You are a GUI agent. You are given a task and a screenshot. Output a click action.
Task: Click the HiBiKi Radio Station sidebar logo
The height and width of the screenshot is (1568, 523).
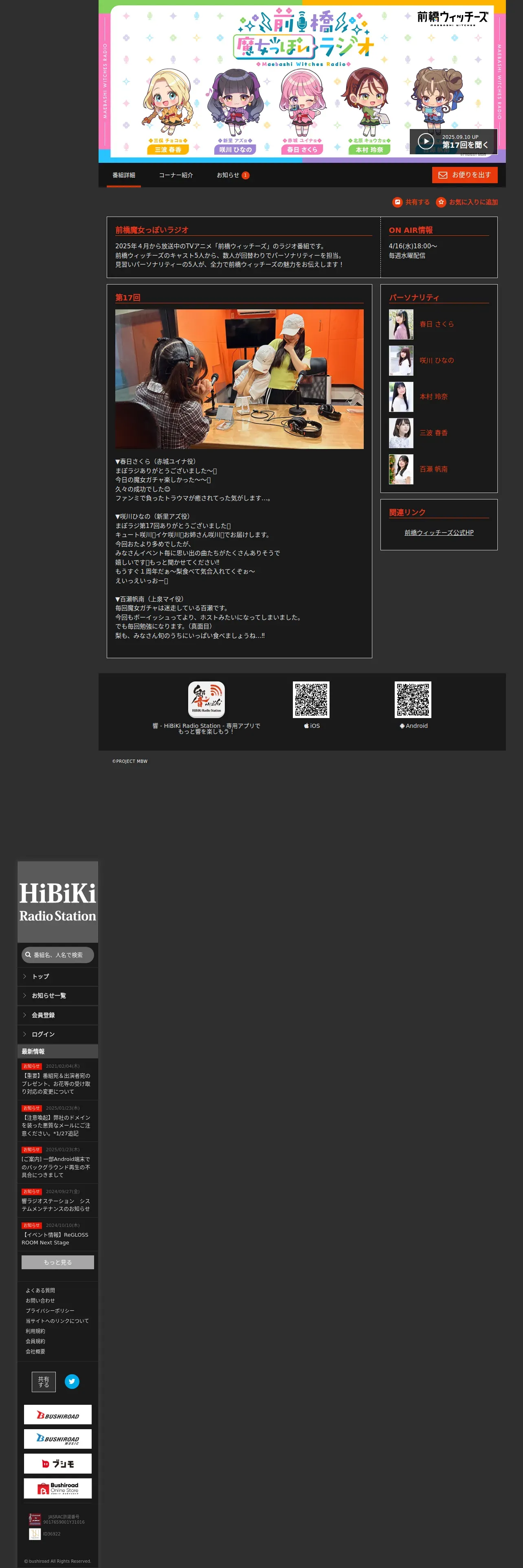tap(58, 902)
